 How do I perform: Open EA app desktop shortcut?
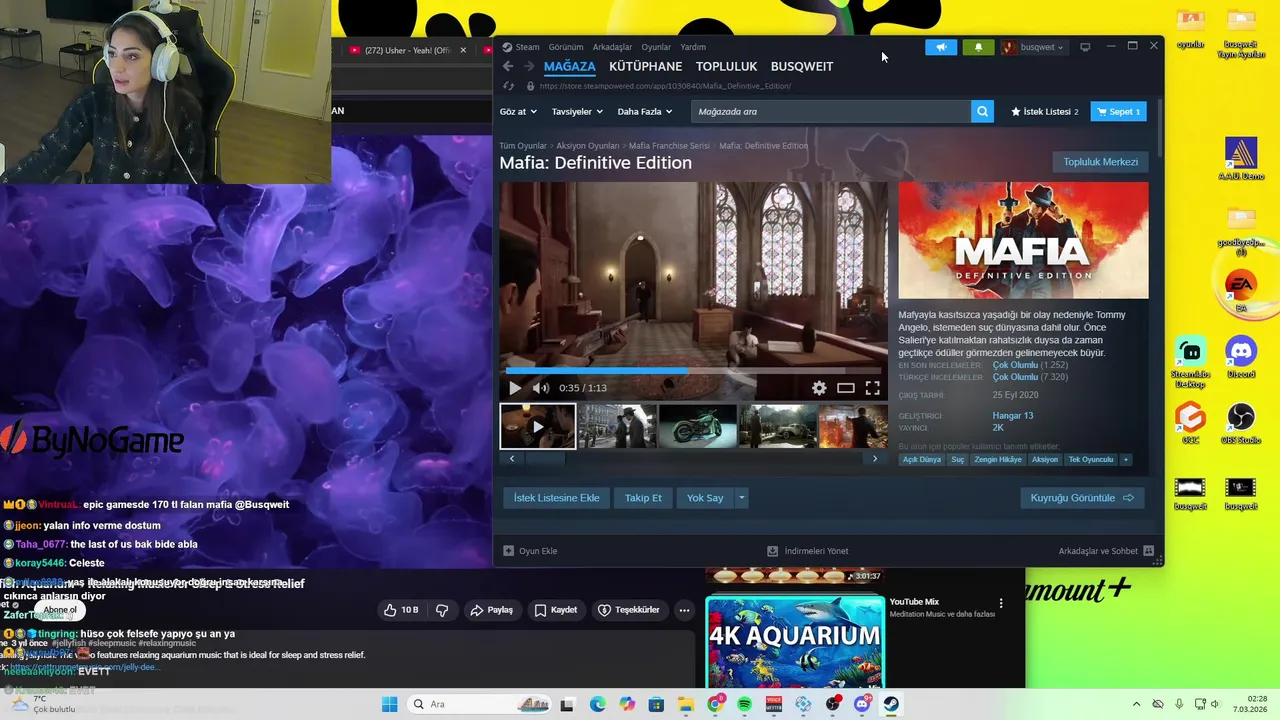1241,292
